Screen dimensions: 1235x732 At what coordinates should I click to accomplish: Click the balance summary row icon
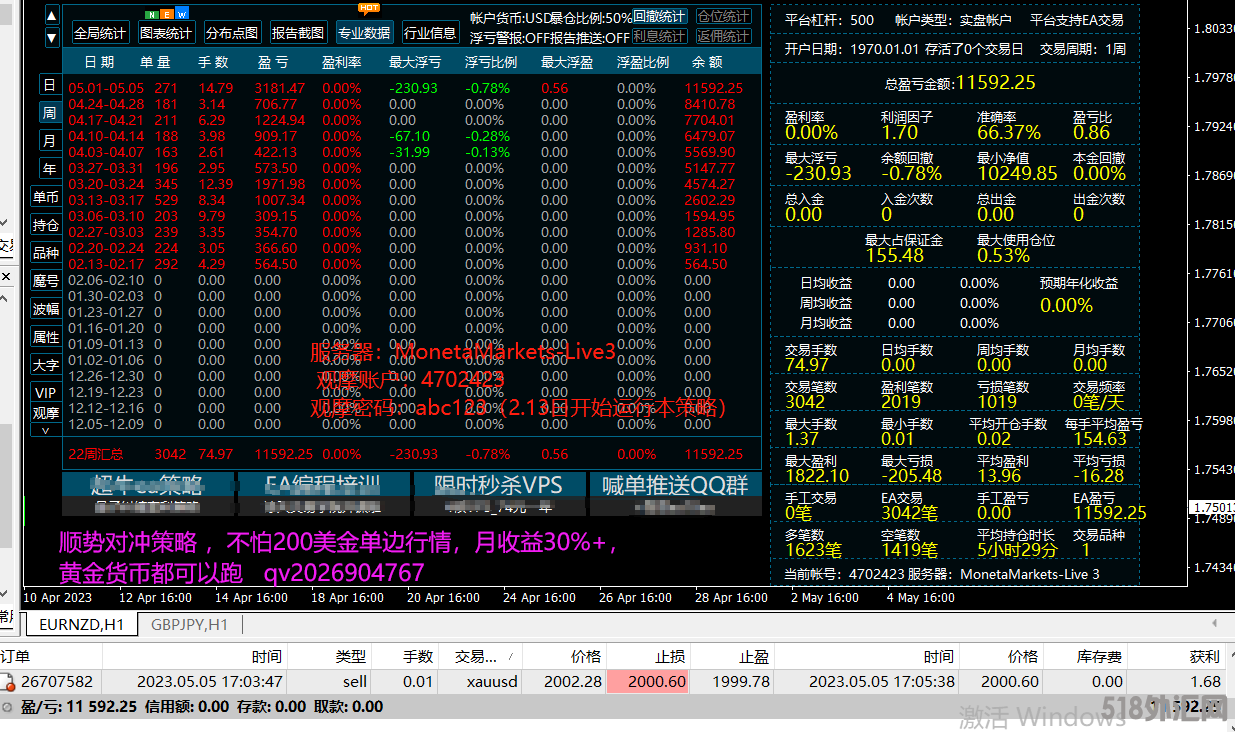coord(8,706)
